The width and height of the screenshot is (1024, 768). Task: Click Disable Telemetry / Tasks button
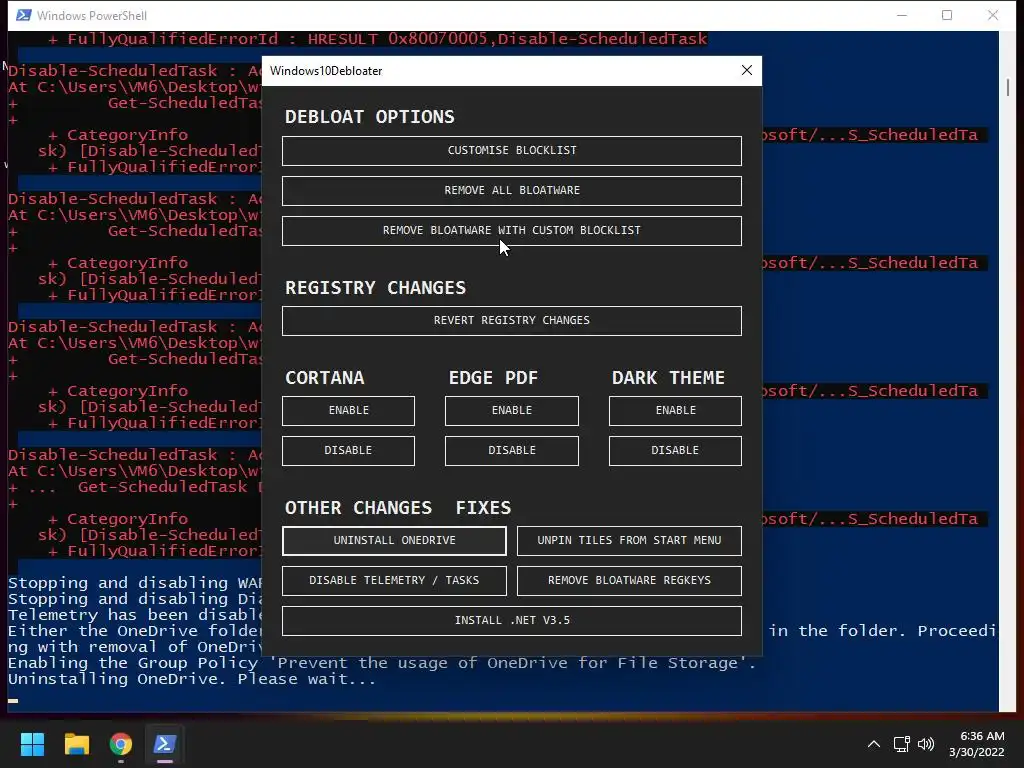coord(394,581)
